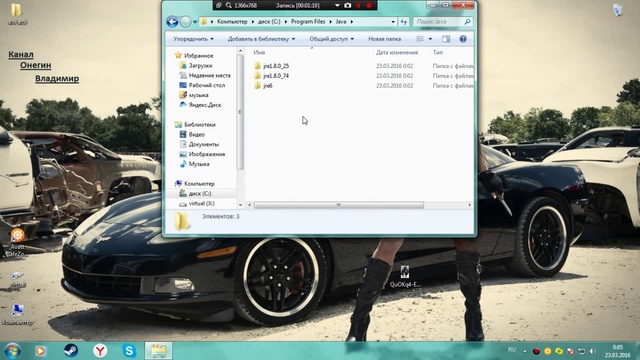The height and width of the screenshot is (360, 640).
Task: Open музыка favorite in navigation pane
Action: pyautogui.click(x=198, y=95)
